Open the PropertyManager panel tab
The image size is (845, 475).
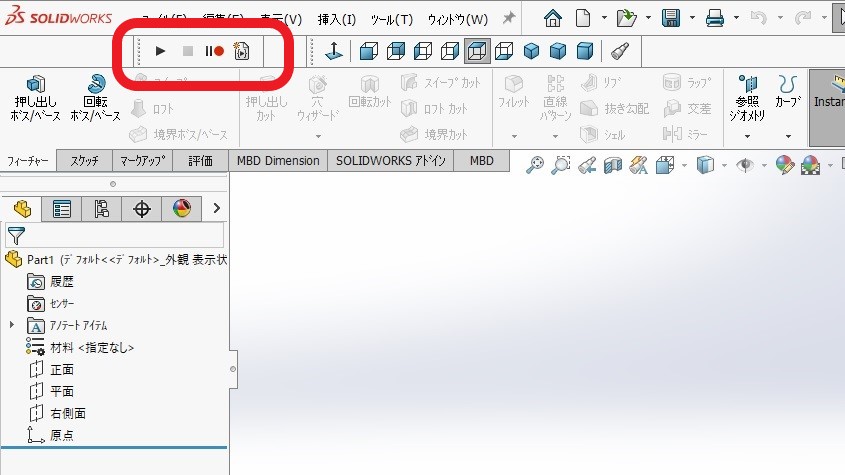pos(62,208)
